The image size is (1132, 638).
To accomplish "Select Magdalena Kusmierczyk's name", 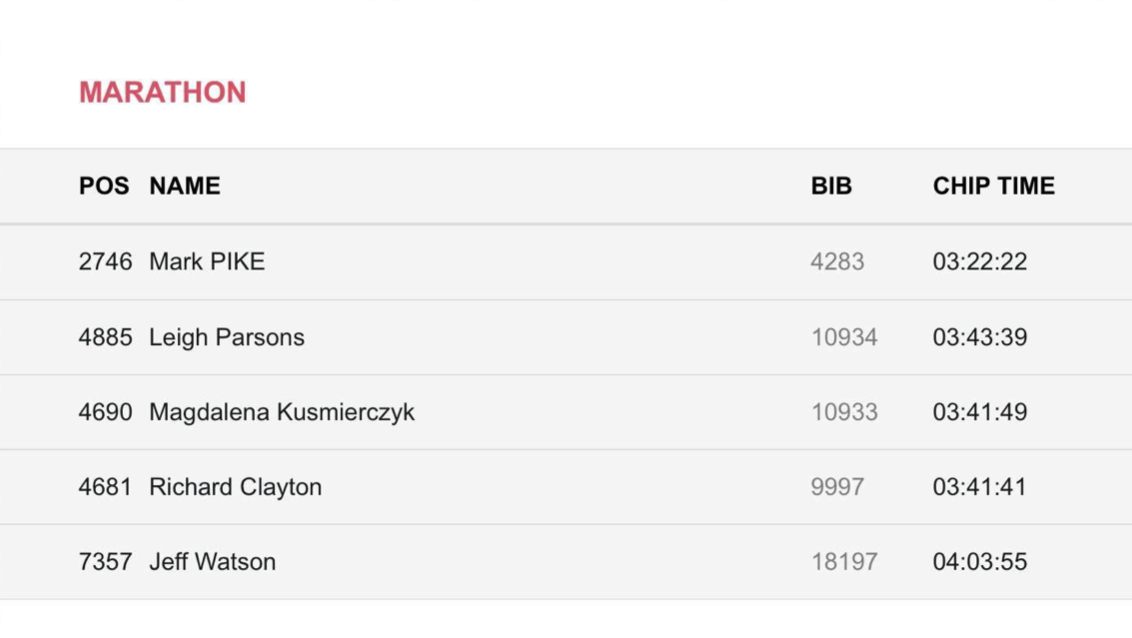I will coord(282,412).
